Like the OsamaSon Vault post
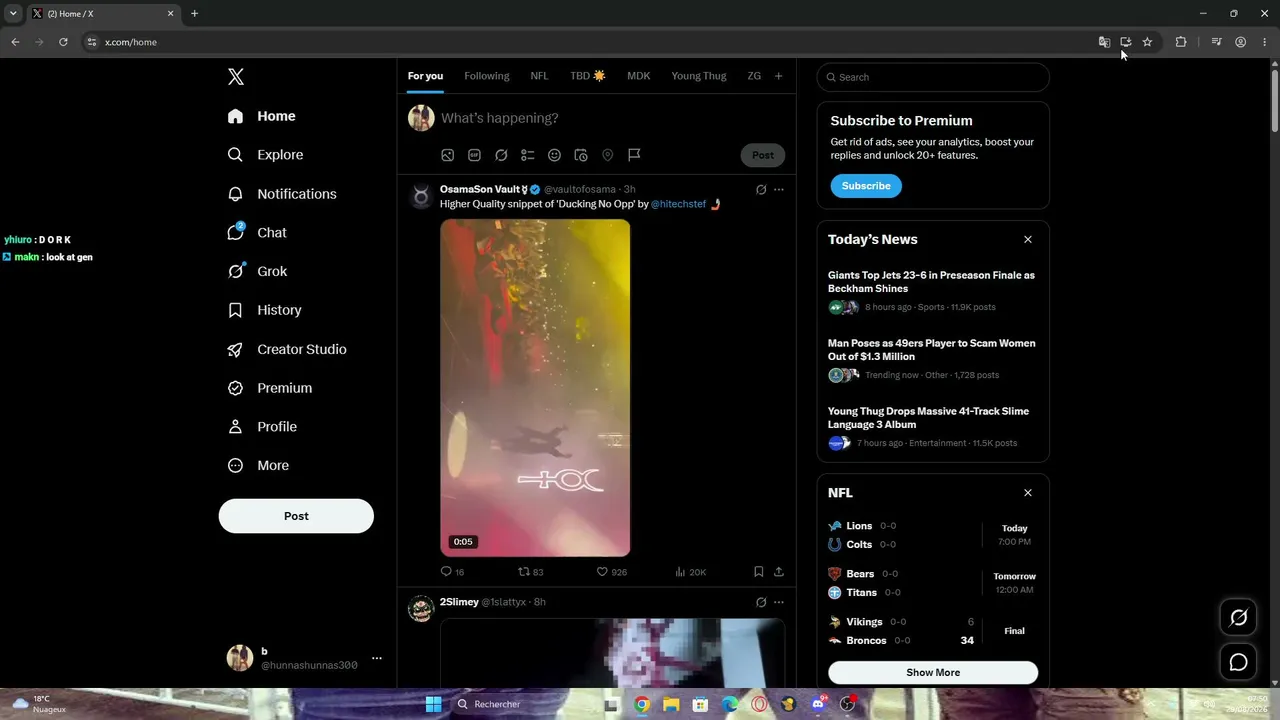The width and height of the screenshot is (1280, 720). (x=612, y=572)
